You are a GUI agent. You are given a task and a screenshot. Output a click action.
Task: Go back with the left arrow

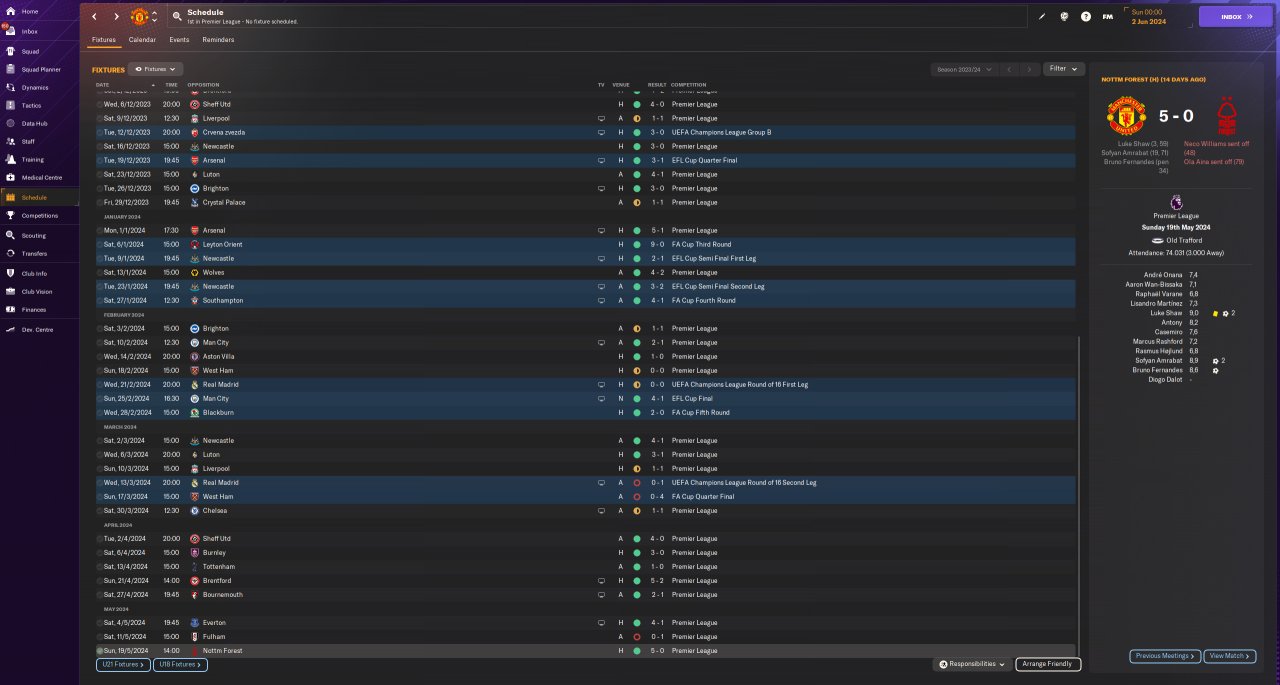coord(94,17)
